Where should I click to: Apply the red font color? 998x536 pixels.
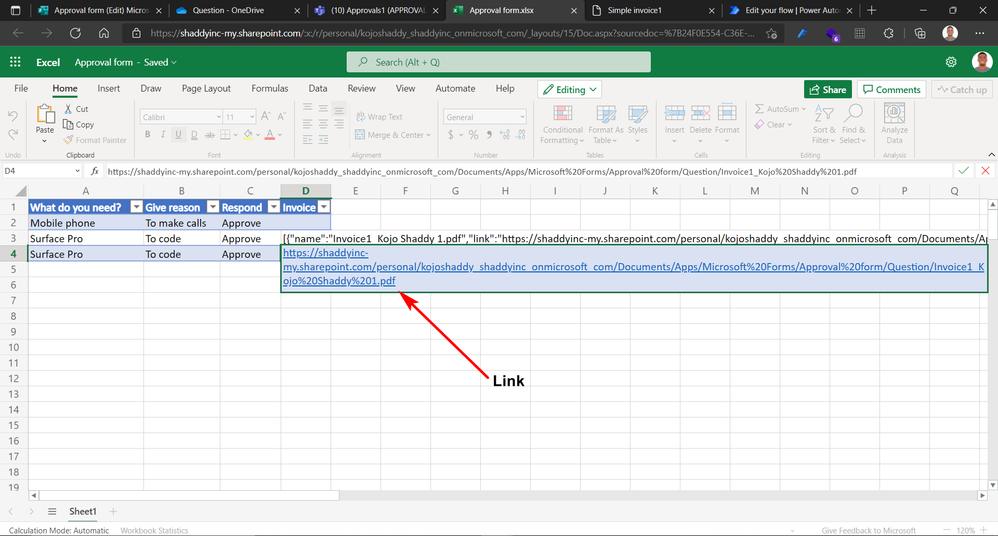[269, 134]
